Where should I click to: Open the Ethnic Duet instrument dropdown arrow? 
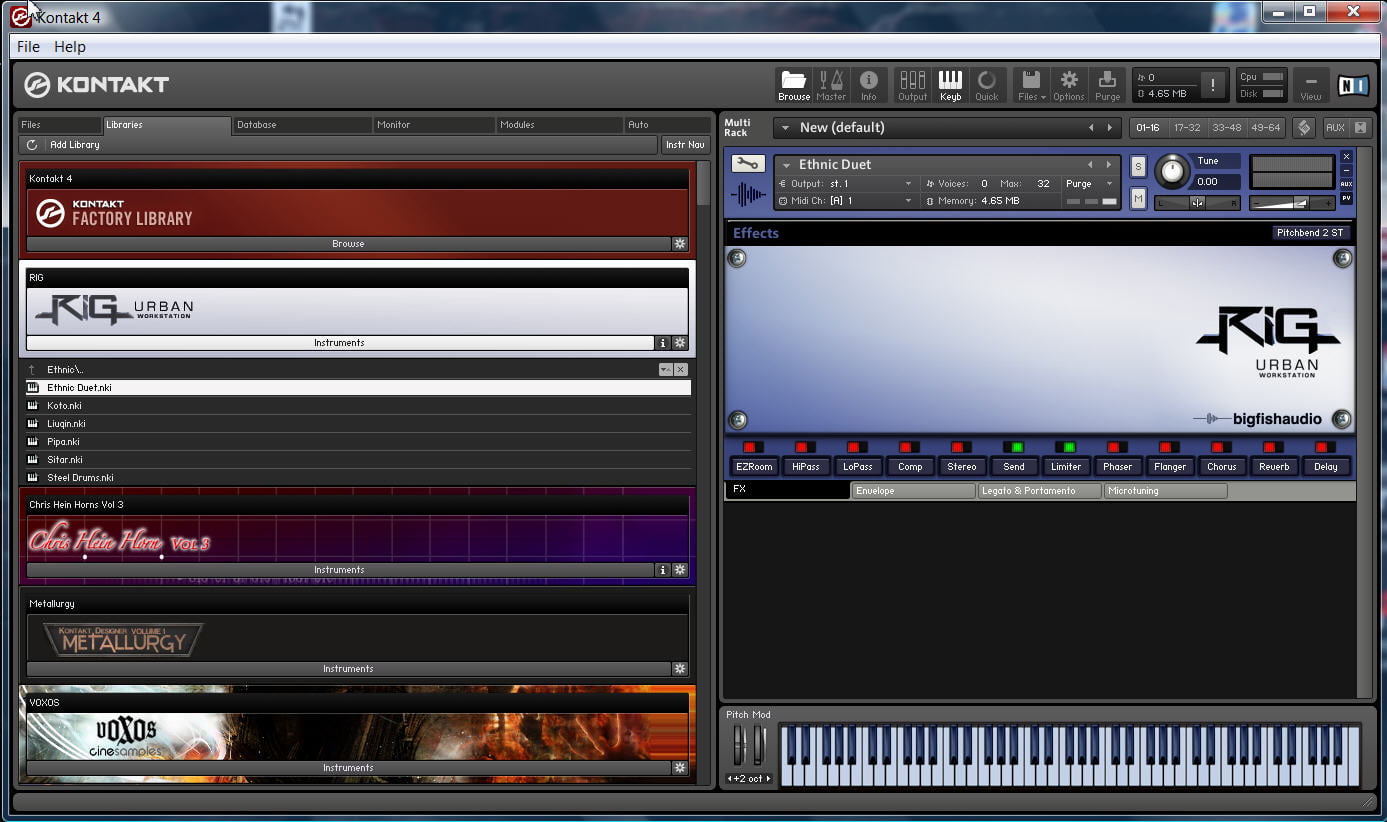787,165
